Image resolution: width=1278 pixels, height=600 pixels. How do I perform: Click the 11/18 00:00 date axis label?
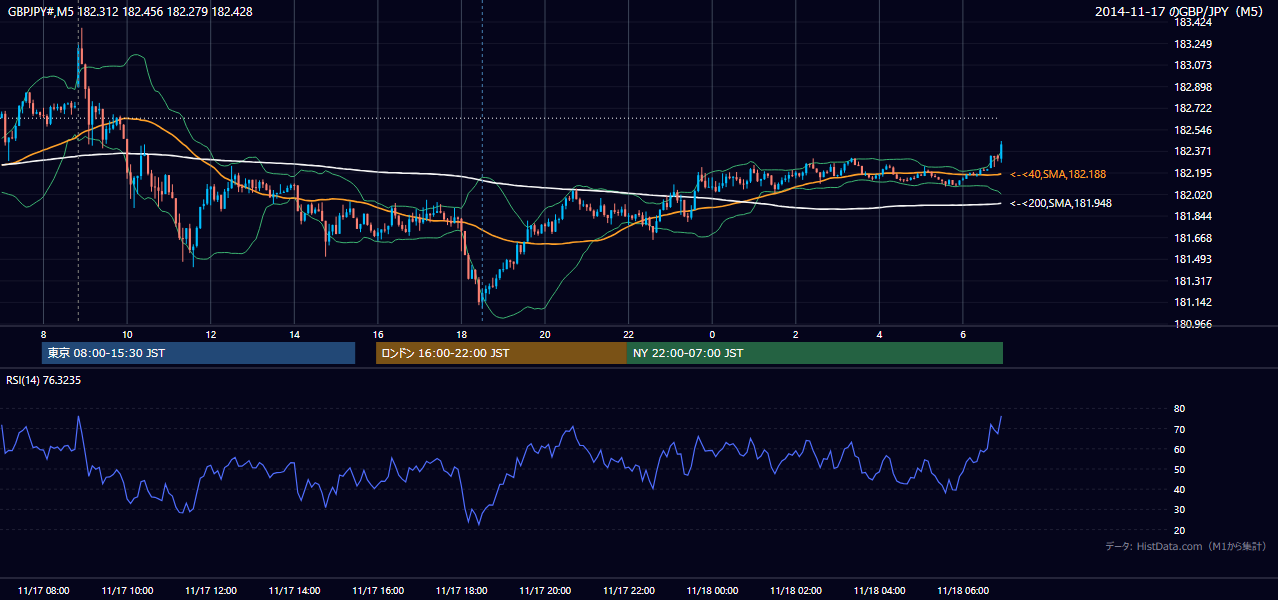click(x=713, y=591)
